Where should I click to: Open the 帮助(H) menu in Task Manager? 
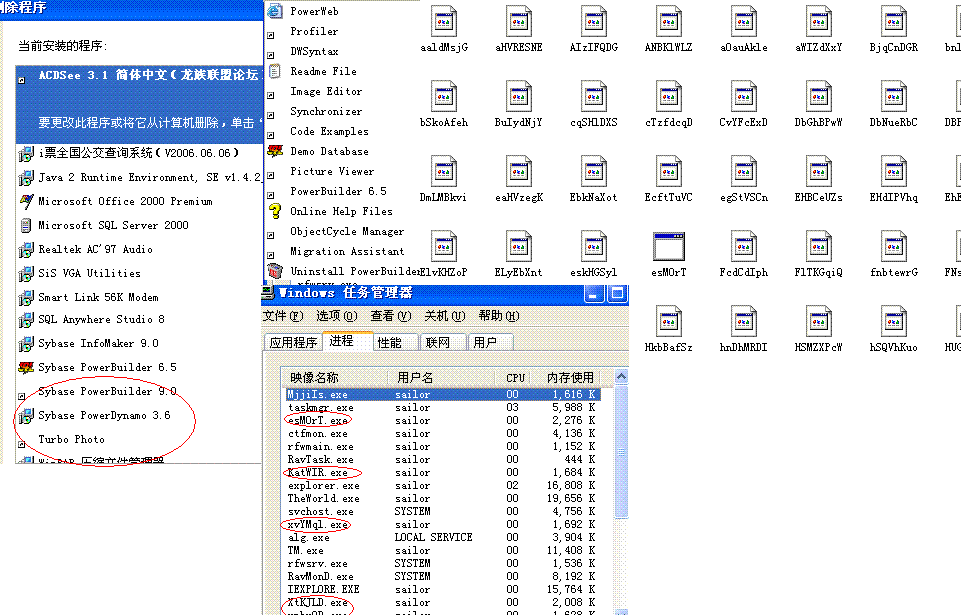[499, 316]
